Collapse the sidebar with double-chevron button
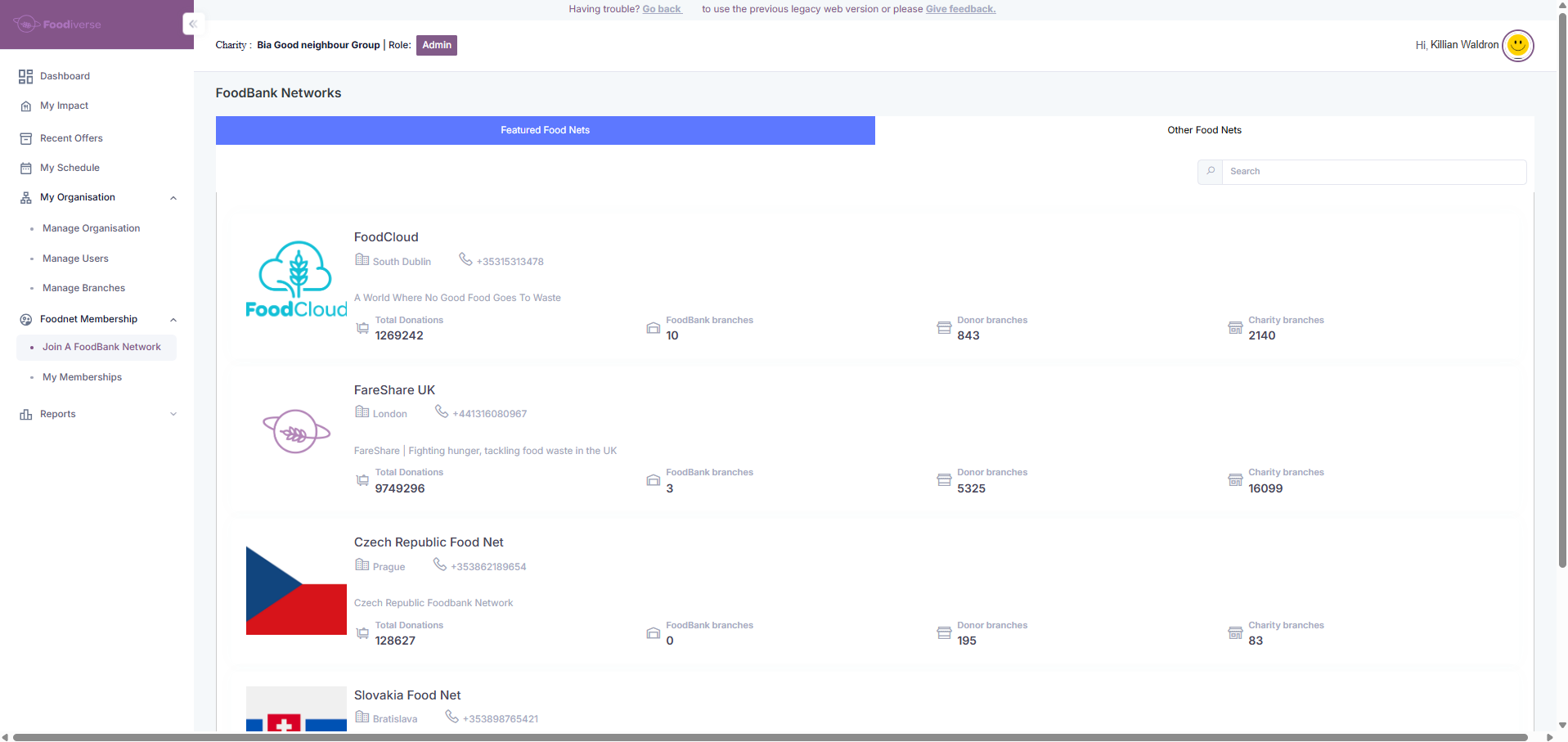The height and width of the screenshot is (742, 1568). [193, 24]
